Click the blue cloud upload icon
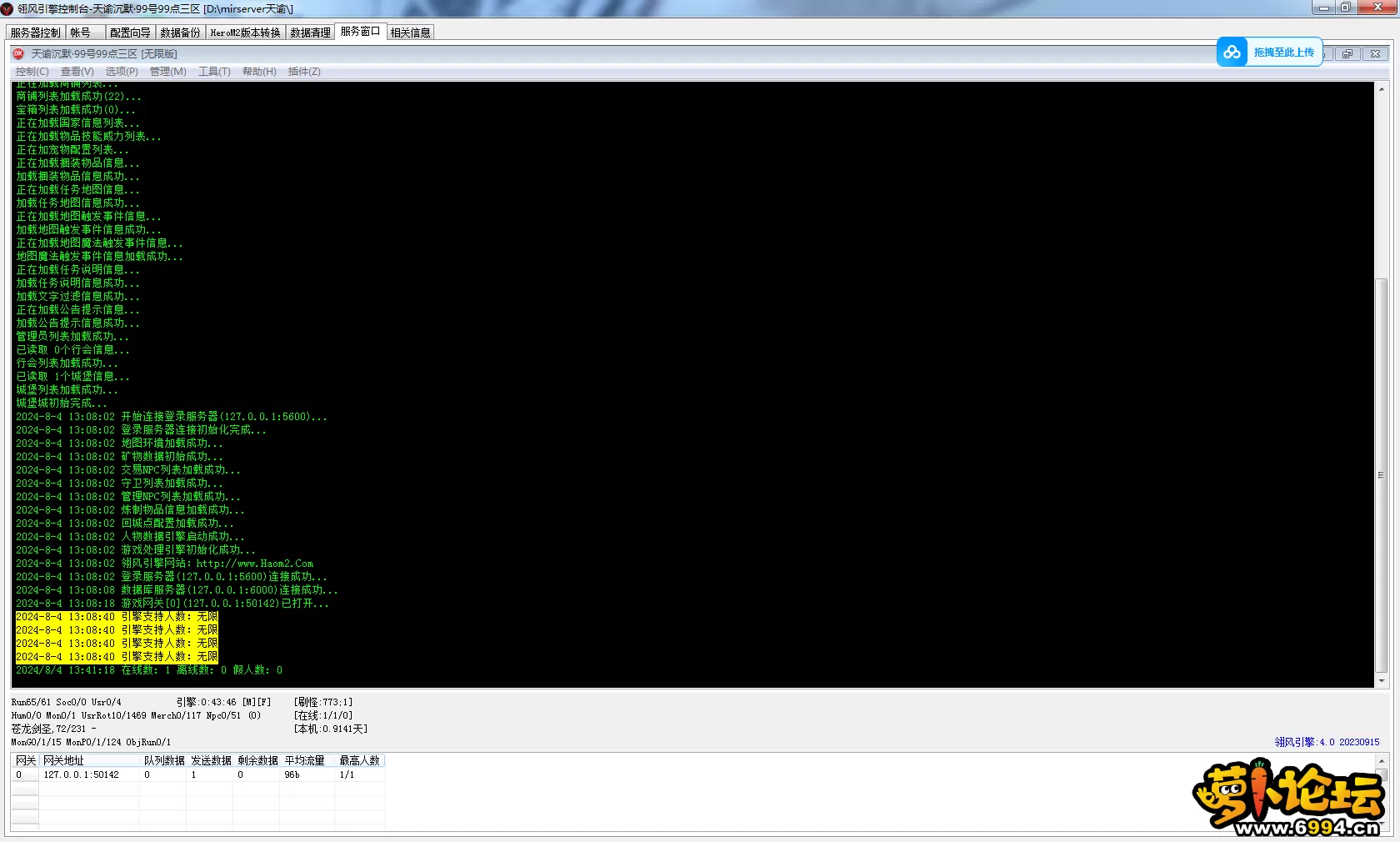This screenshot has width=1400, height=842. click(x=1232, y=52)
